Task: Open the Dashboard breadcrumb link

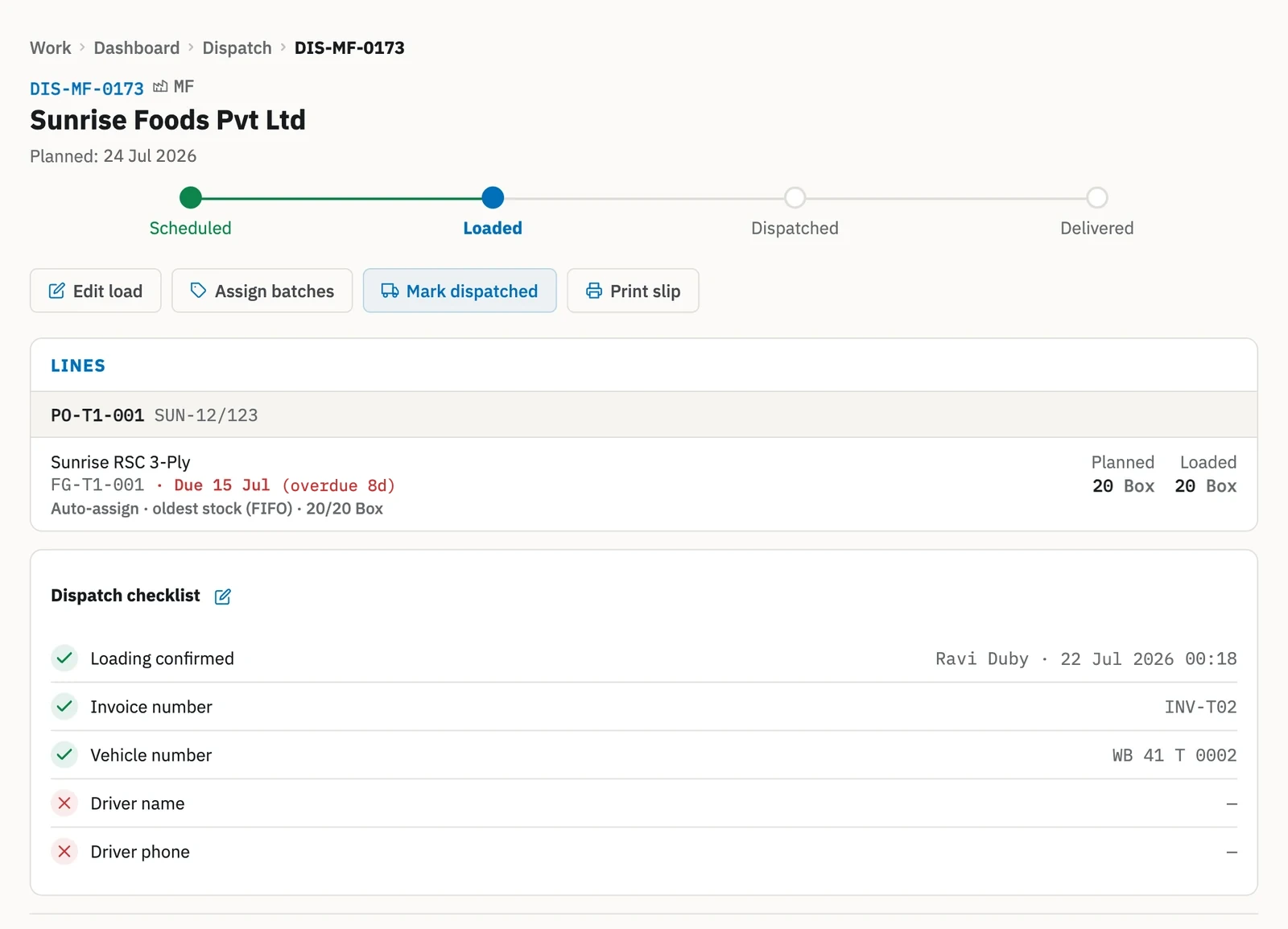Action: pos(137,47)
